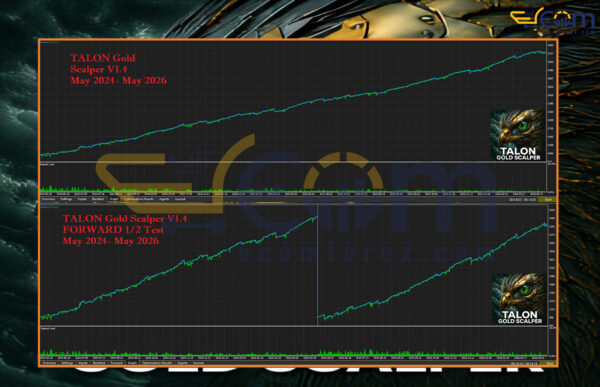Image resolution: width=600 pixels, height=387 pixels.
Task: Open the Overview tab in the upper tester panel
Action: (48, 199)
